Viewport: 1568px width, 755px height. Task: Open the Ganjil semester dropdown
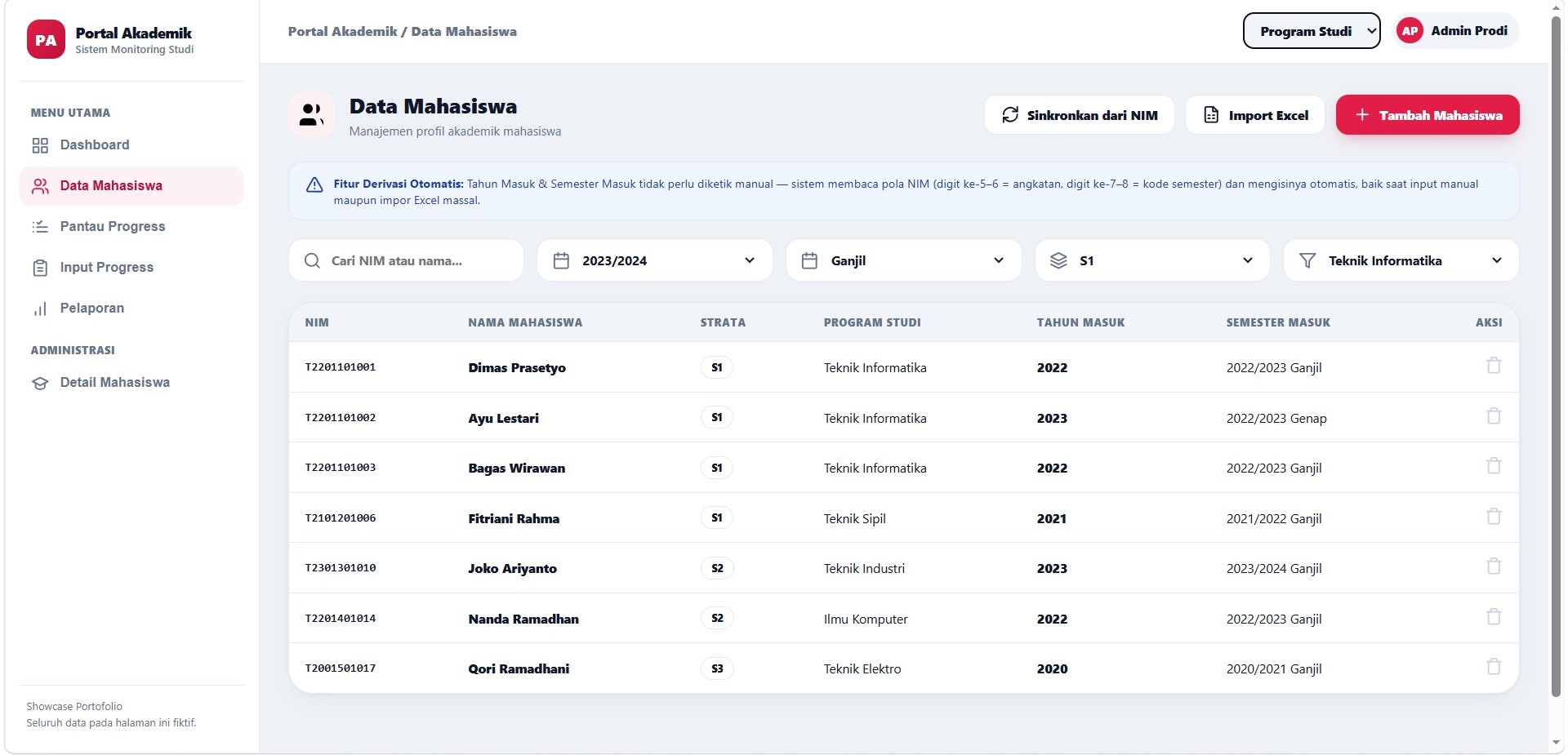[x=903, y=261]
